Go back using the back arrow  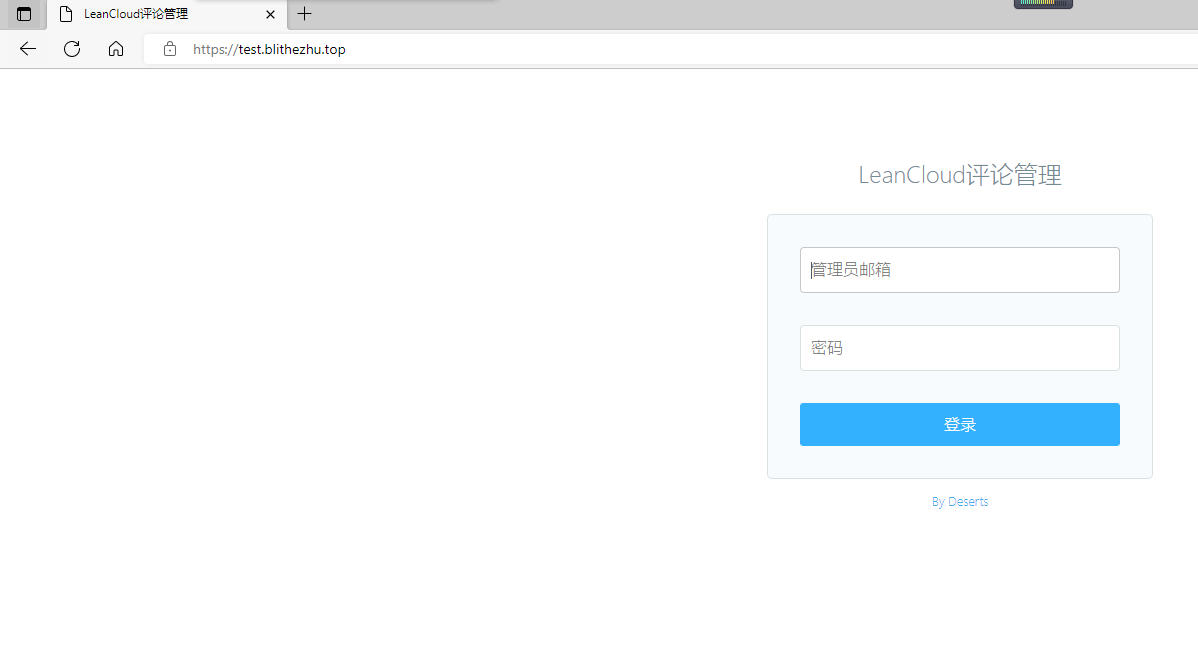pyautogui.click(x=28, y=49)
